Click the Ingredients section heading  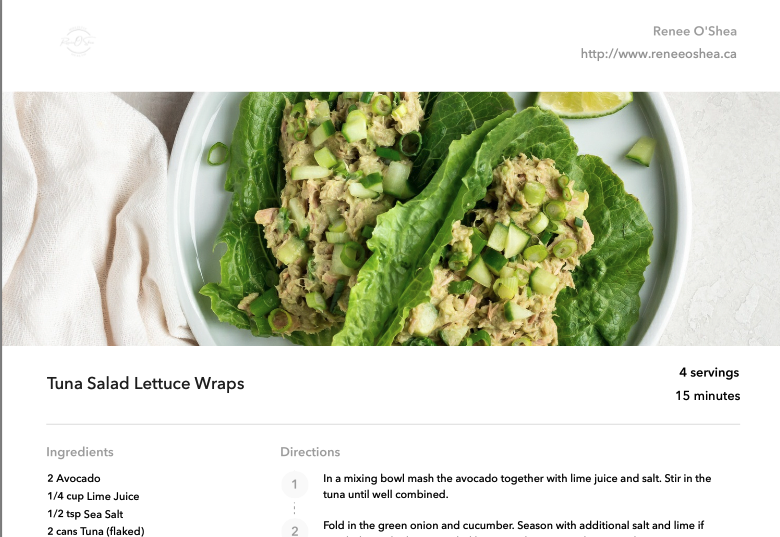(x=80, y=452)
